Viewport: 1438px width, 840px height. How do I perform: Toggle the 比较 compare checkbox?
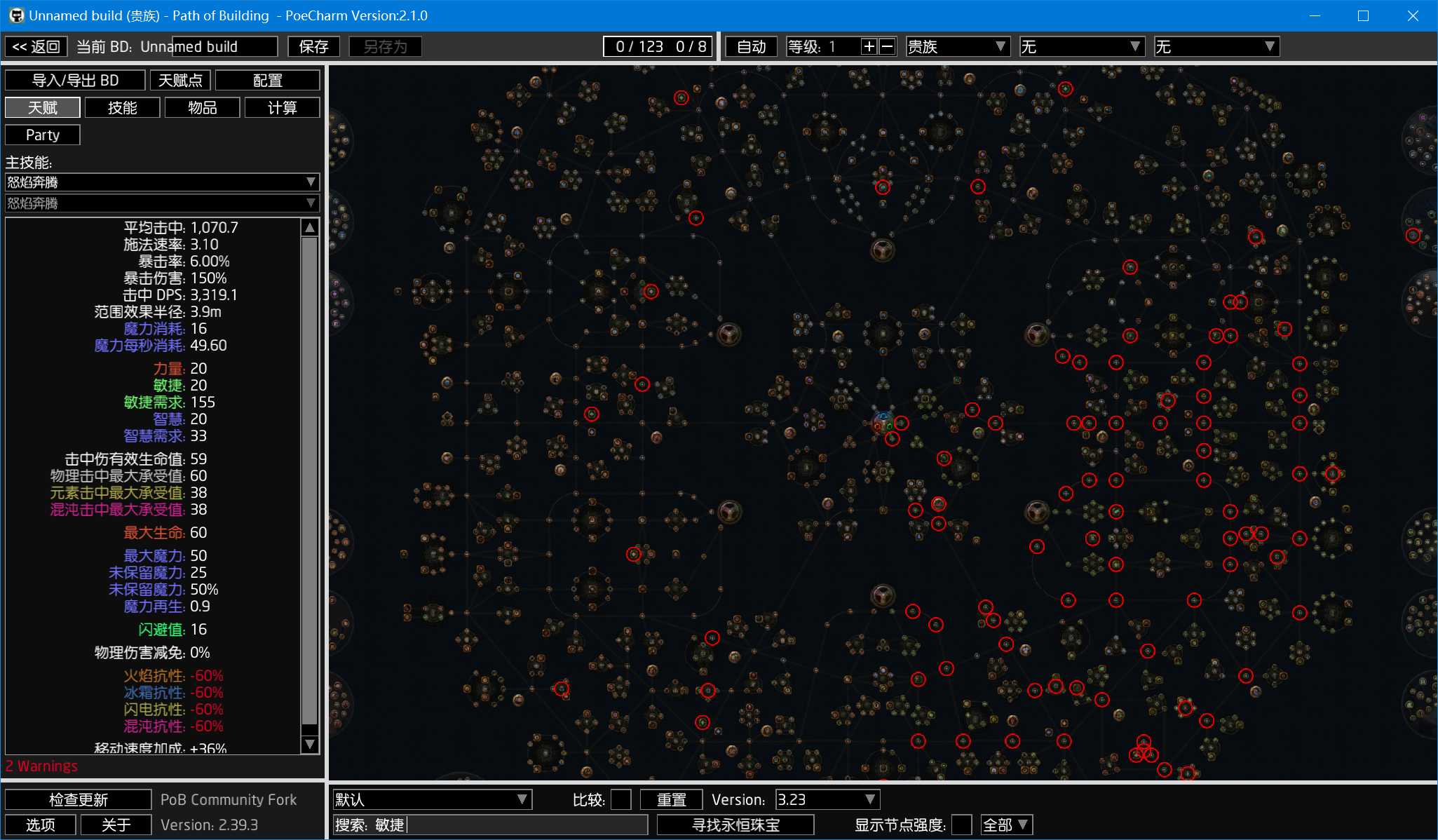(621, 800)
